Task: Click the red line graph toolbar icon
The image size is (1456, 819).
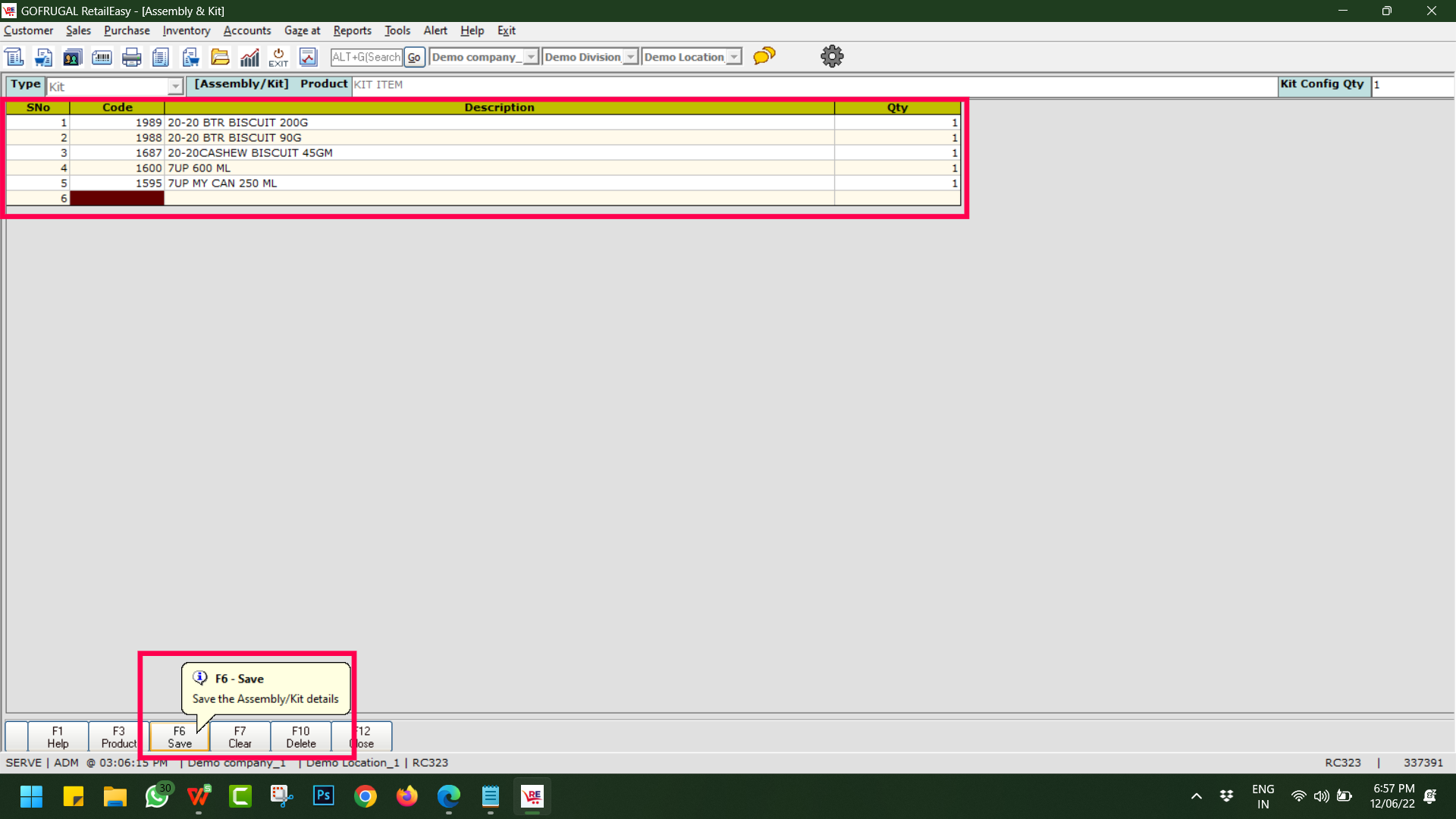Action: pos(308,57)
